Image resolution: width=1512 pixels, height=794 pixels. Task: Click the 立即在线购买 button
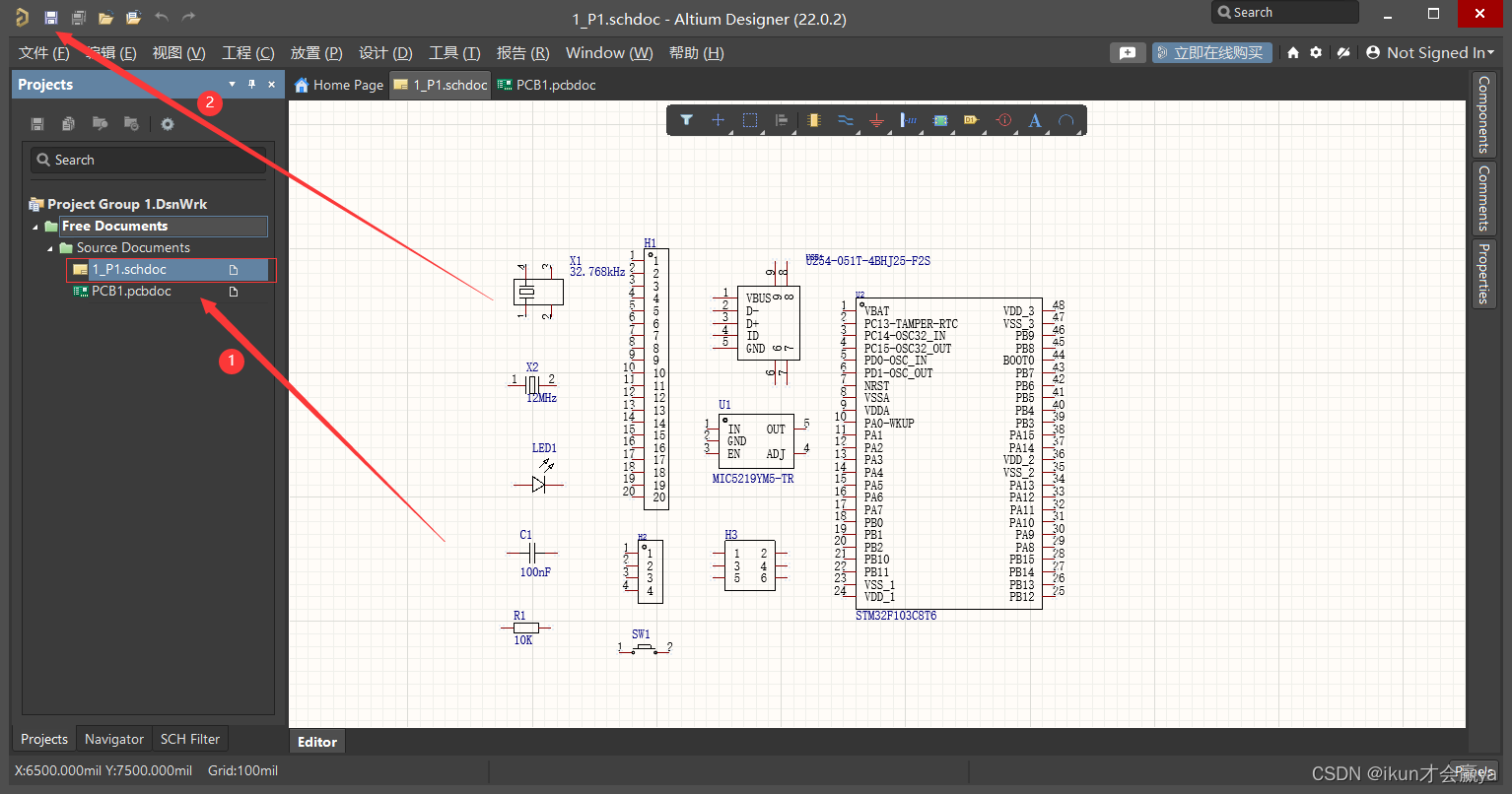1211,52
